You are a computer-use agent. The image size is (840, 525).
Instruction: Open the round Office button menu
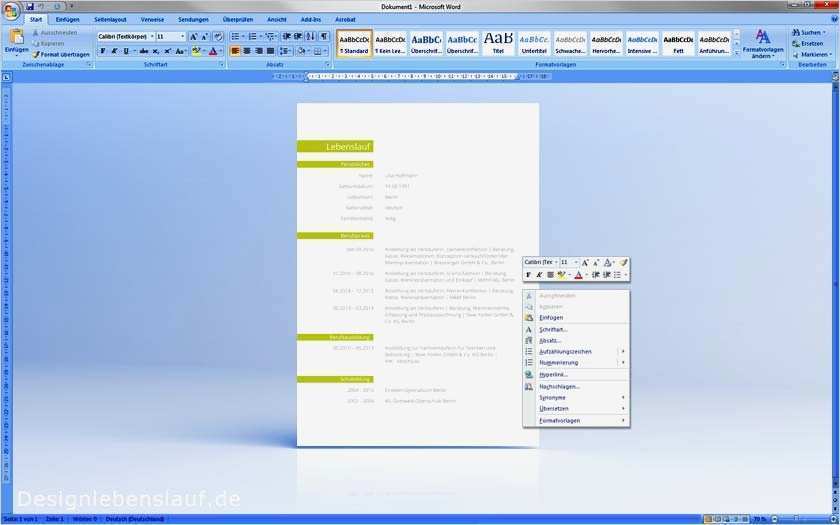point(11,11)
